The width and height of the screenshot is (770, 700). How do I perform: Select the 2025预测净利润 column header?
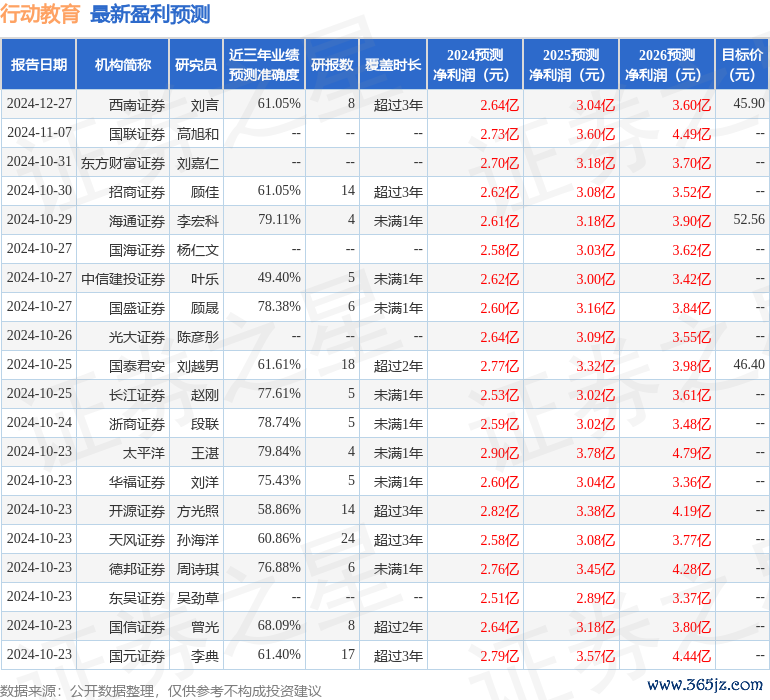click(571, 64)
